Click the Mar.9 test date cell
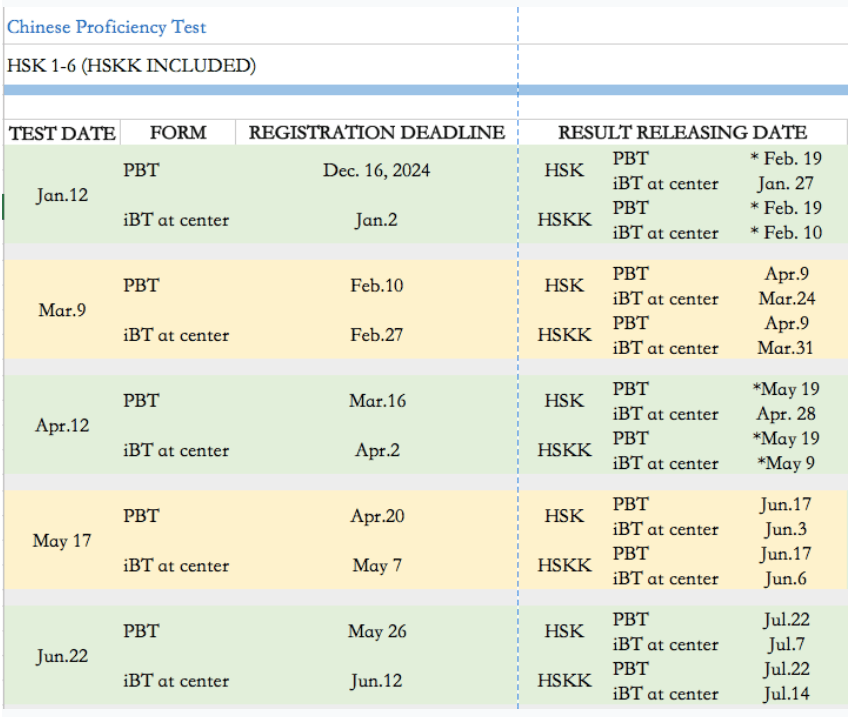851x717 pixels. tap(62, 310)
